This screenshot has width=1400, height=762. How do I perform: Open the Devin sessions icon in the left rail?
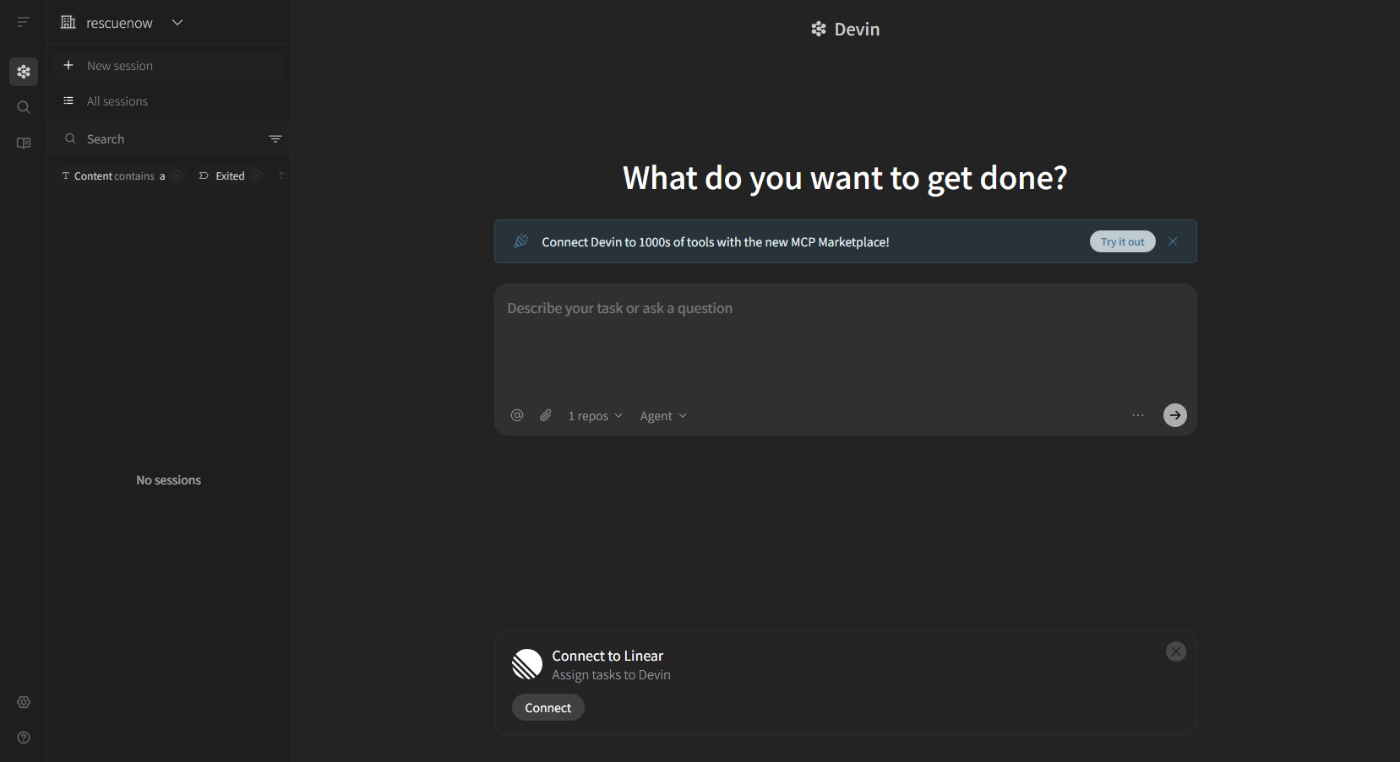pyautogui.click(x=24, y=72)
